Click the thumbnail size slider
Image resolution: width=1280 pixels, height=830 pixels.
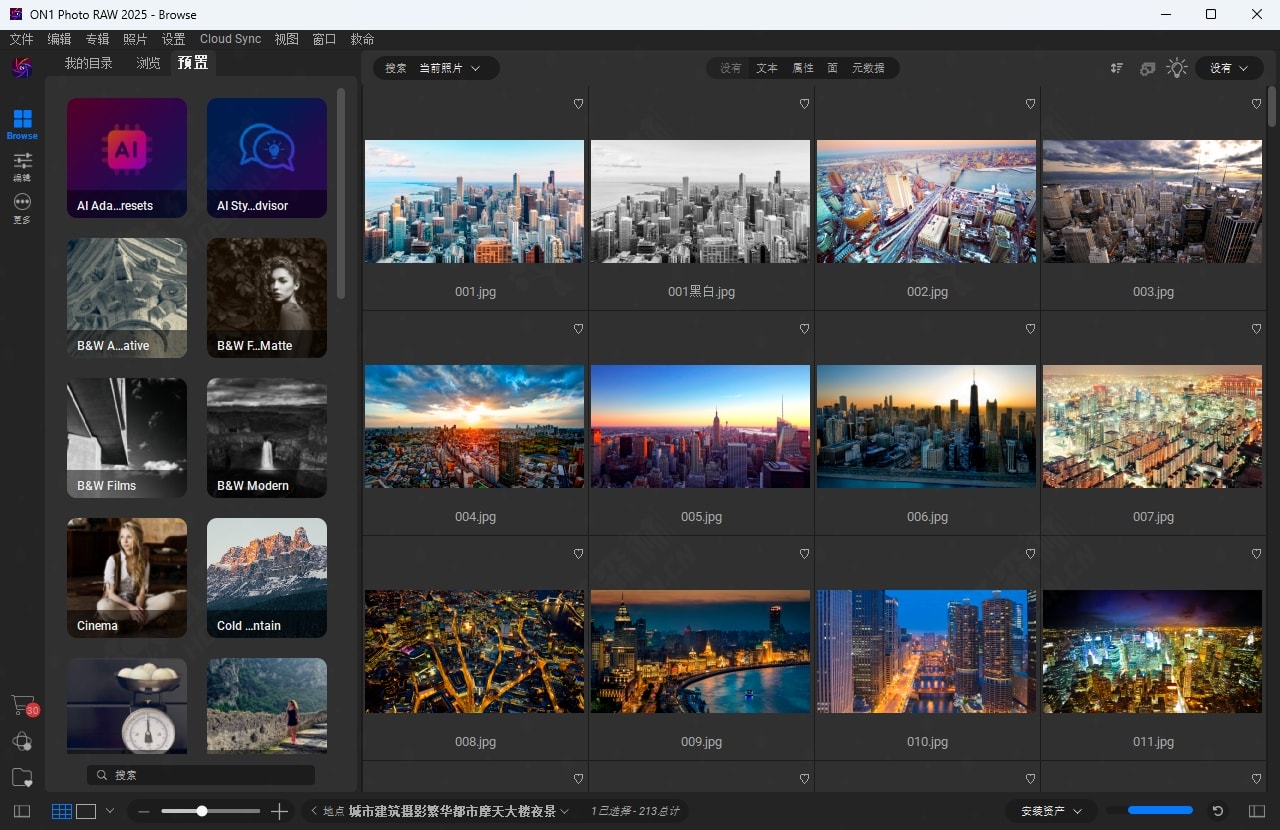coord(211,811)
